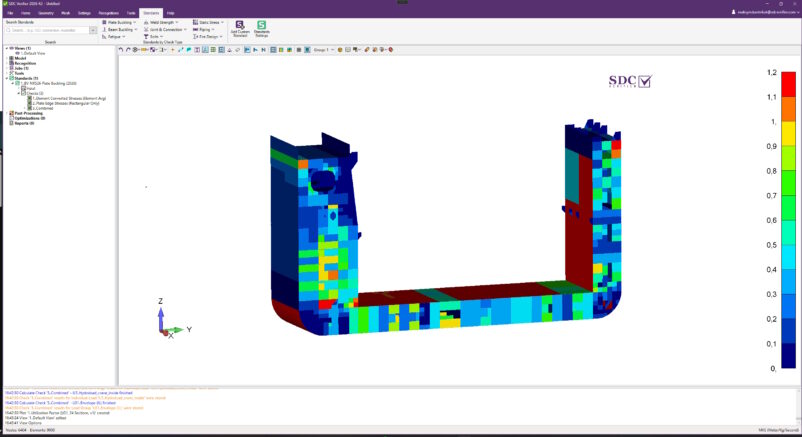
Task: Click the SDC Verifier app icon in title bar
Action: pos(5,4)
